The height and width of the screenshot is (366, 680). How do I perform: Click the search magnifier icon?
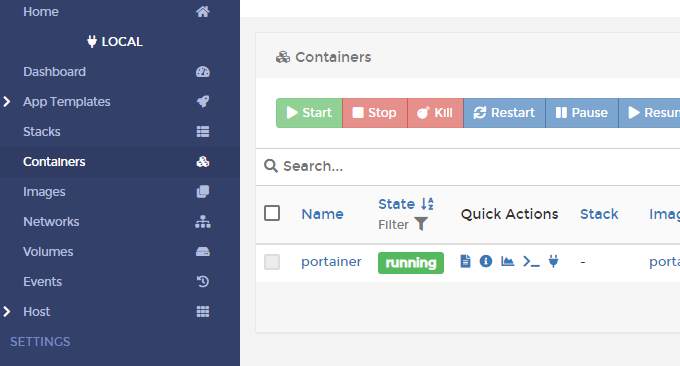coord(271,166)
